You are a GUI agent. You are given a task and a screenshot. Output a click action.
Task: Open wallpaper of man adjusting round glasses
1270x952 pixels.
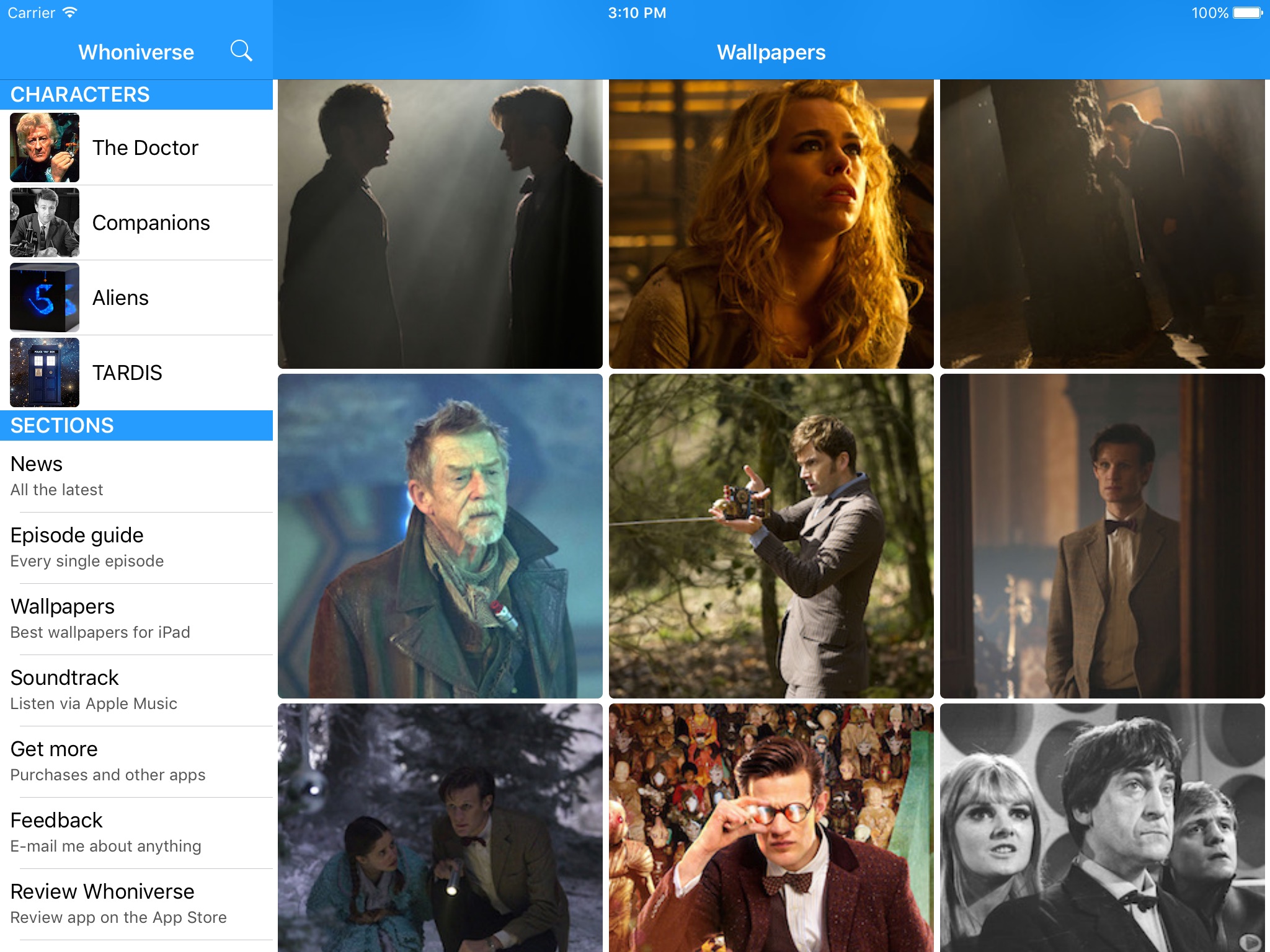(x=771, y=827)
